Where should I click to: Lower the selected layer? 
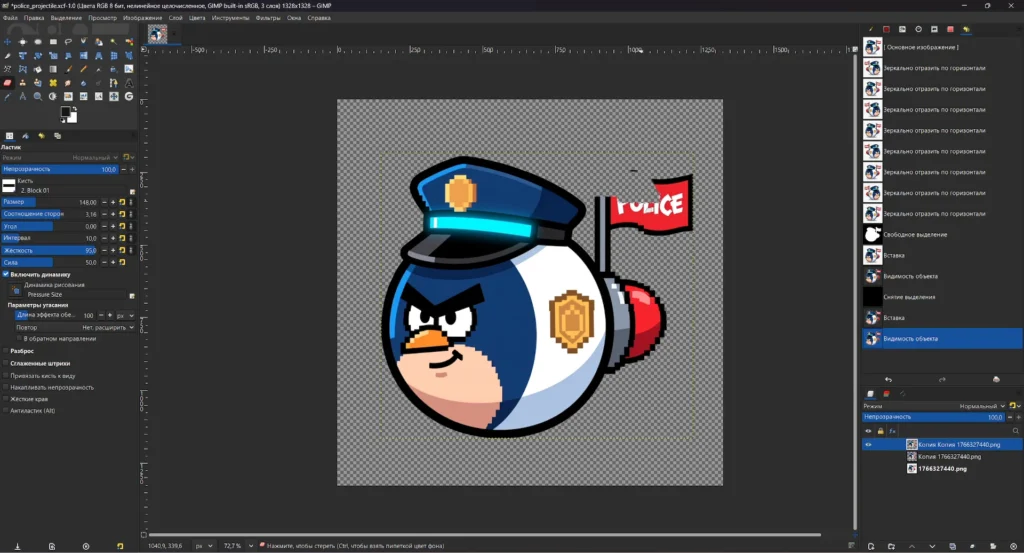click(932, 546)
